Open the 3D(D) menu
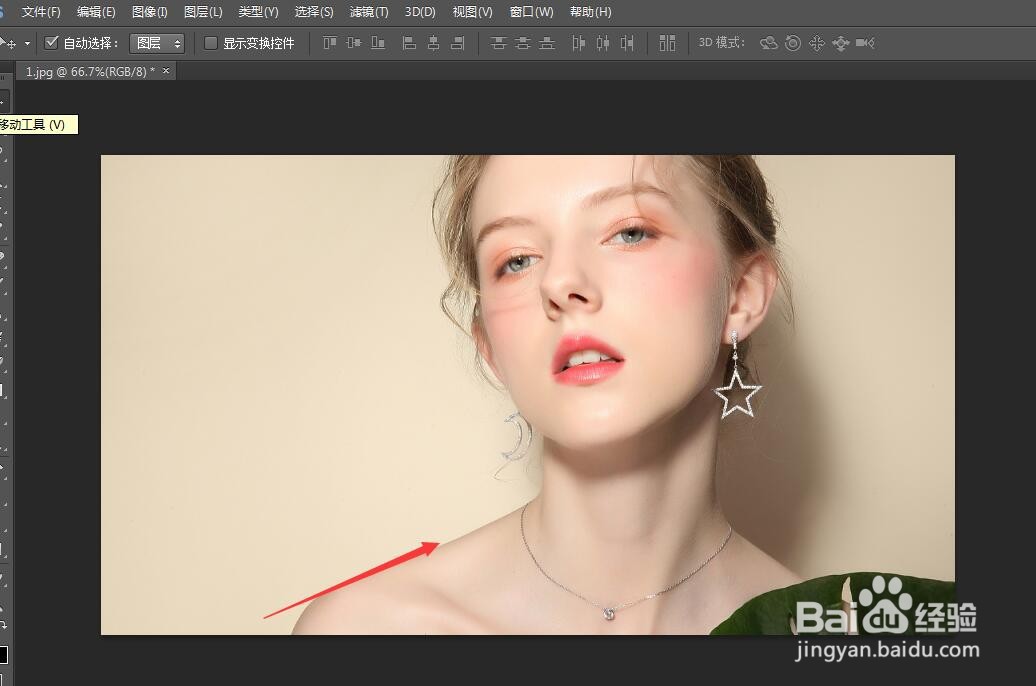Viewport: 1036px width, 686px height. pyautogui.click(x=420, y=12)
